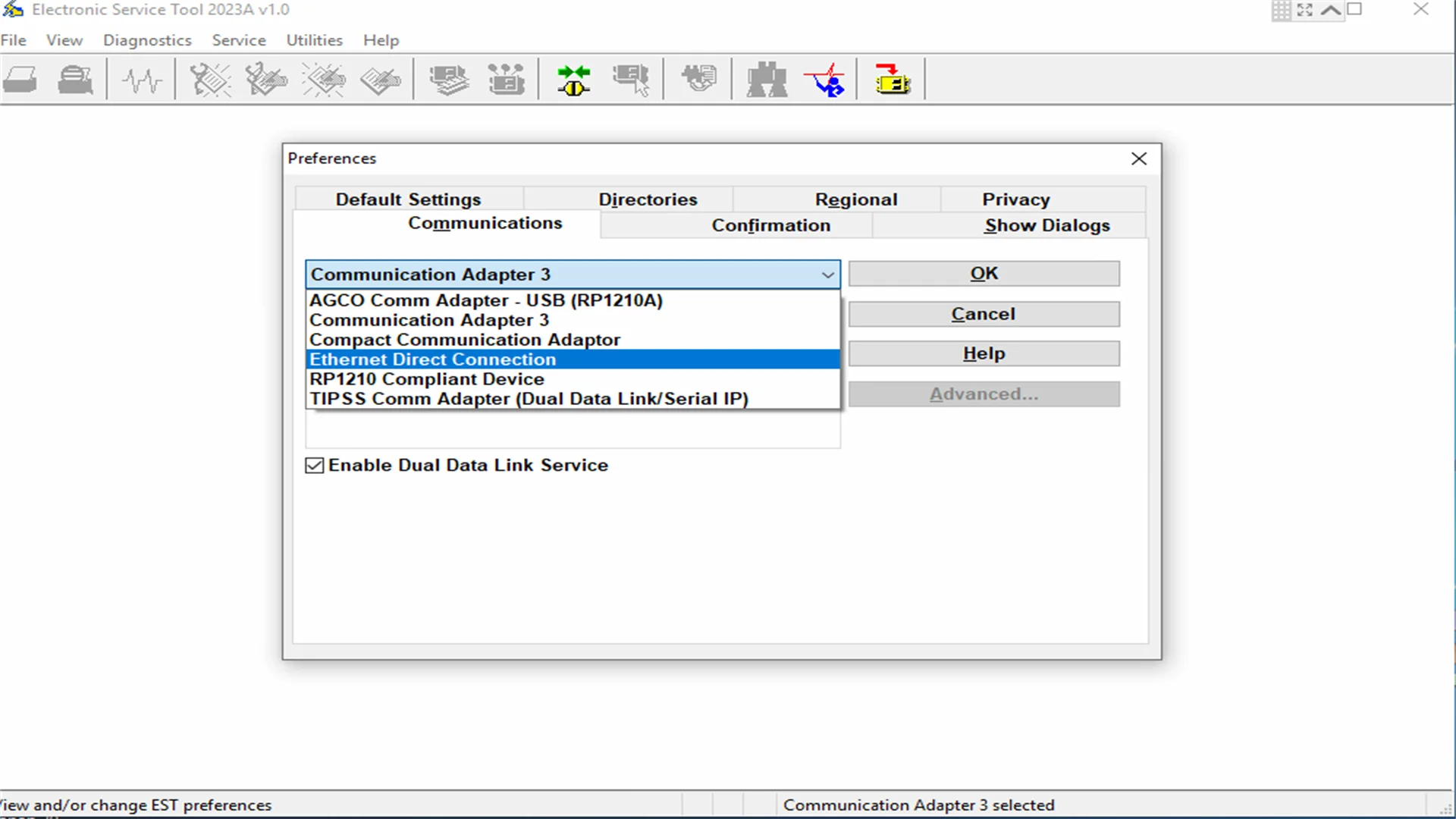1456x819 pixels.
Task: Open the Configuration tool icon
Action: (x=506, y=80)
